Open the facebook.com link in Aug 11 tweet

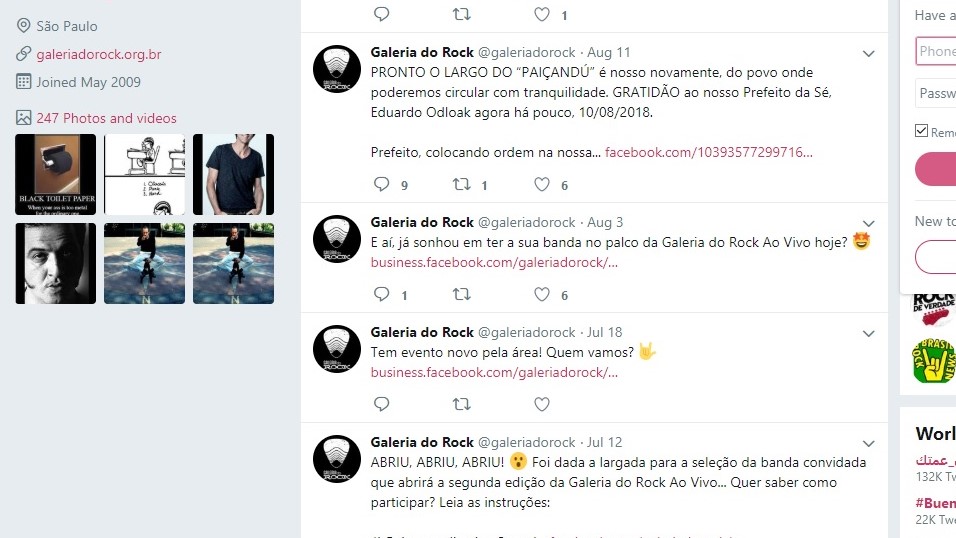pos(708,152)
